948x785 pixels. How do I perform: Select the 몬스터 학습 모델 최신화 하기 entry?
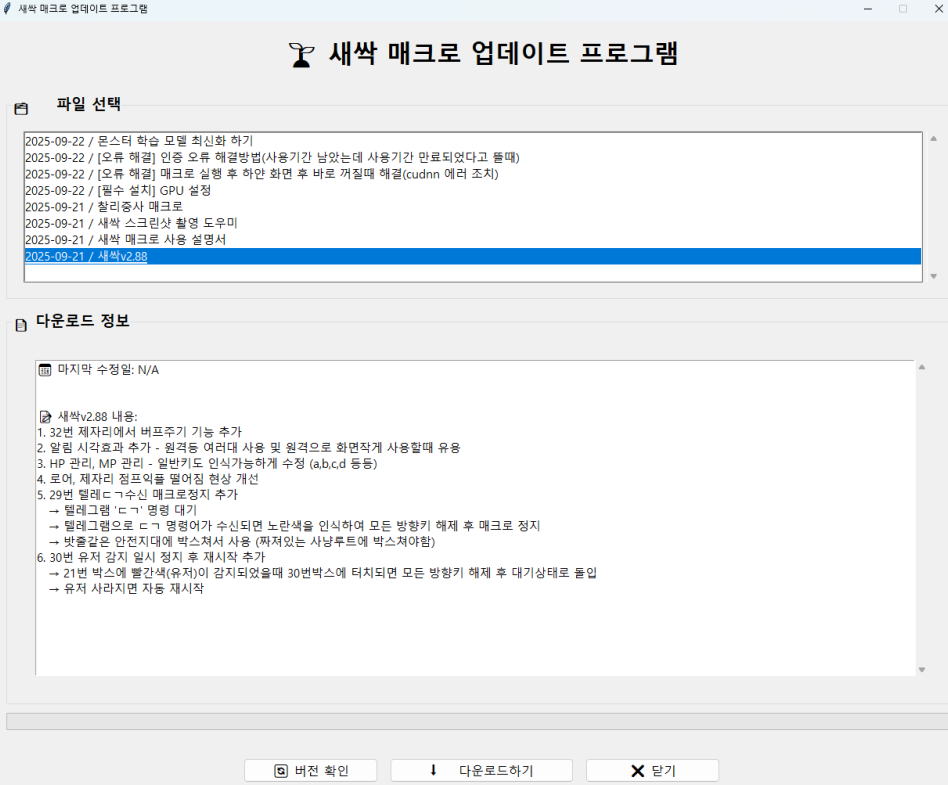point(140,141)
